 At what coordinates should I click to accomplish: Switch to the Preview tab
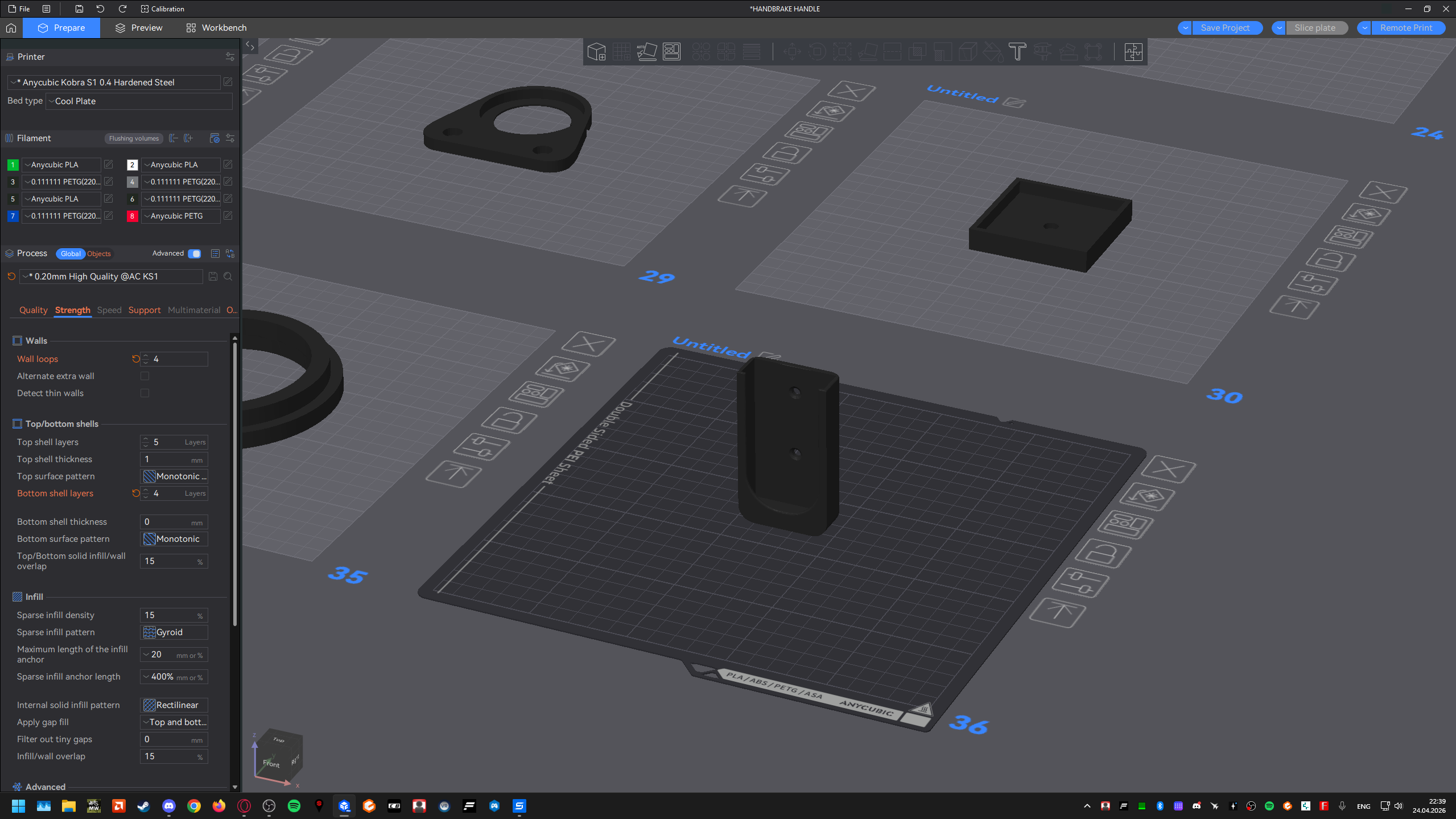point(139,28)
